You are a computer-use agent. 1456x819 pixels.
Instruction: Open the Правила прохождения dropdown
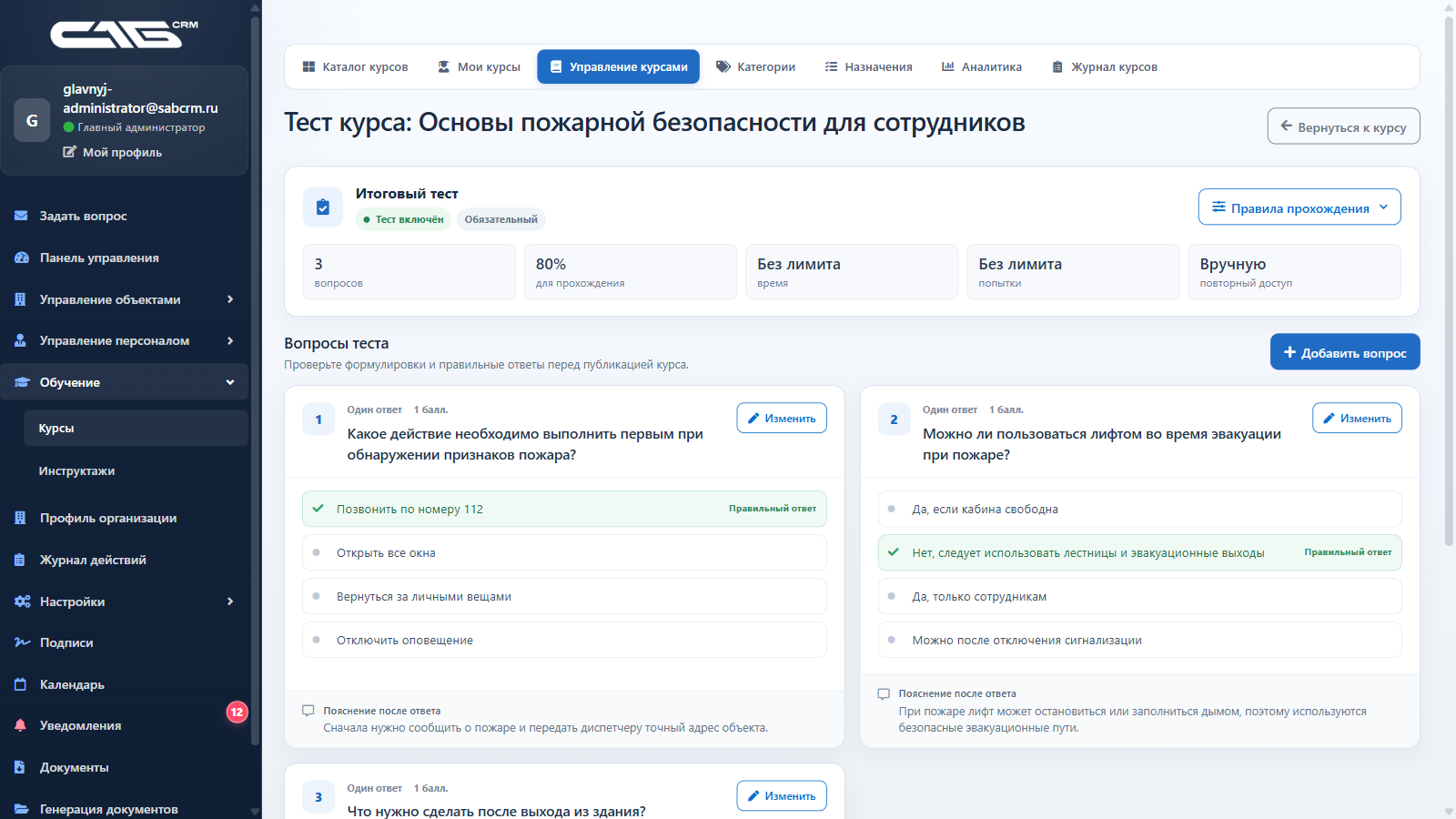[x=1299, y=207]
